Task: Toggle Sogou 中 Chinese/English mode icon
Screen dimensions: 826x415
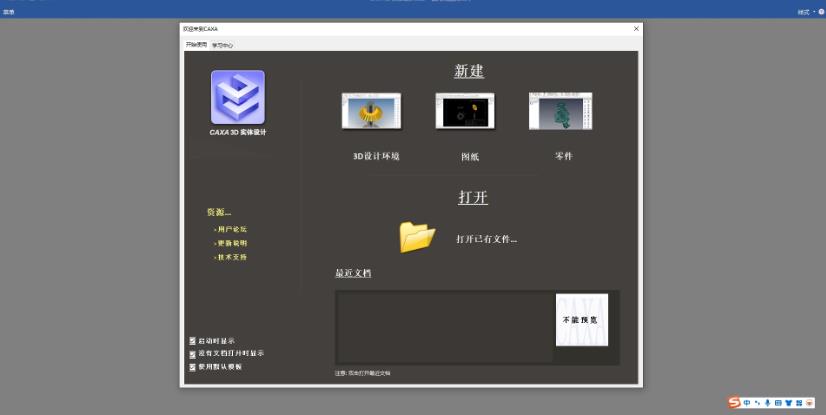Action: [x=747, y=402]
